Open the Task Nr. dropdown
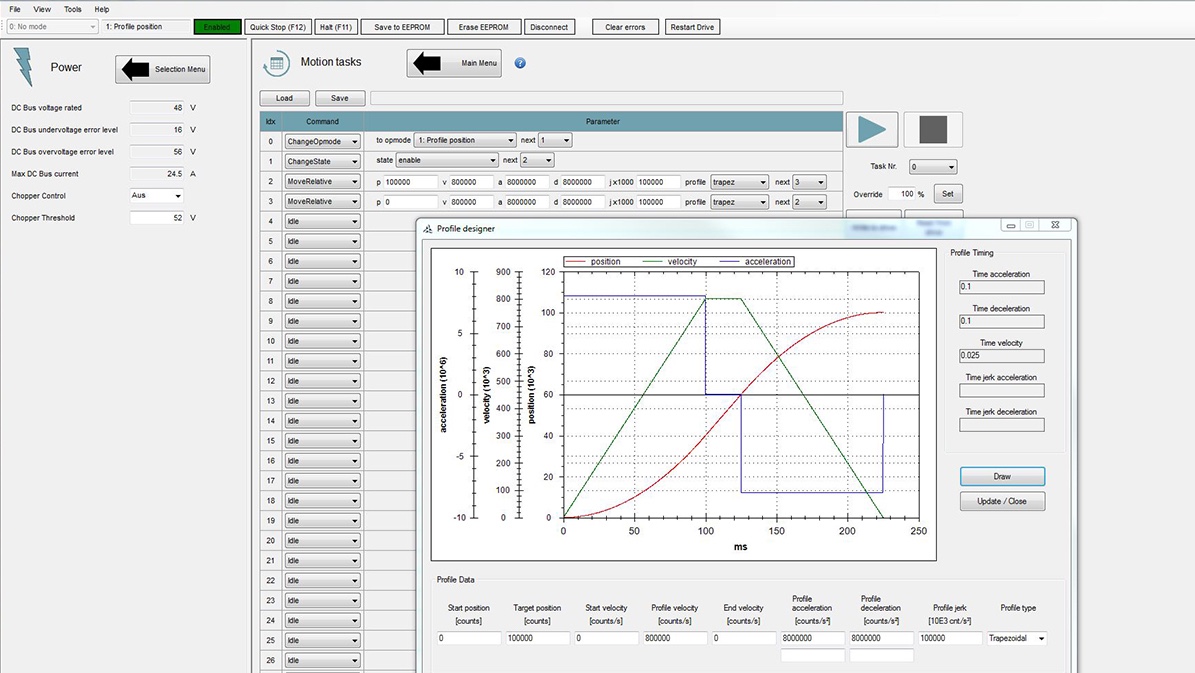 [933, 167]
